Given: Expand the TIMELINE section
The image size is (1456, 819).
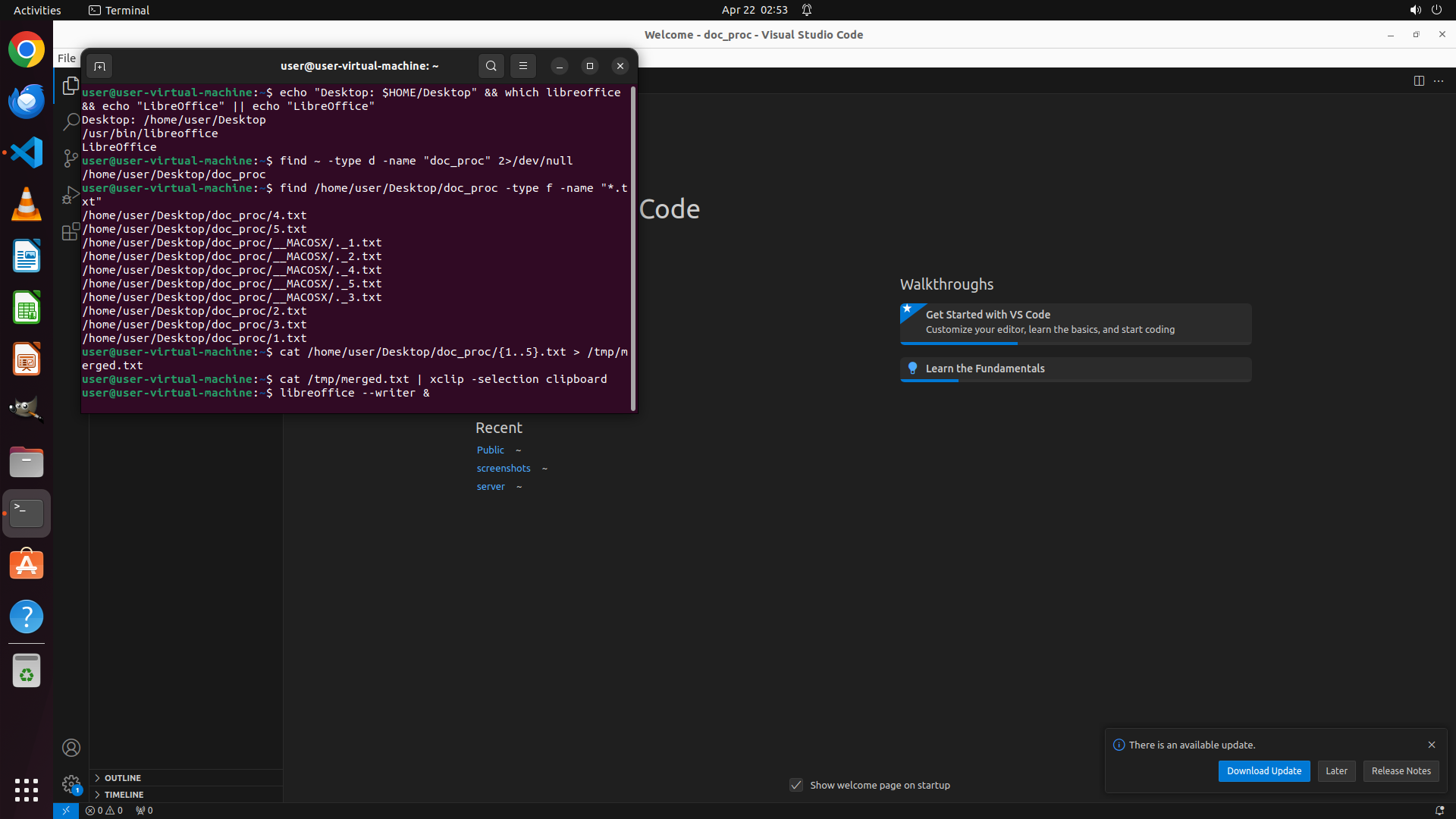Looking at the screenshot, I should click(x=124, y=795).
